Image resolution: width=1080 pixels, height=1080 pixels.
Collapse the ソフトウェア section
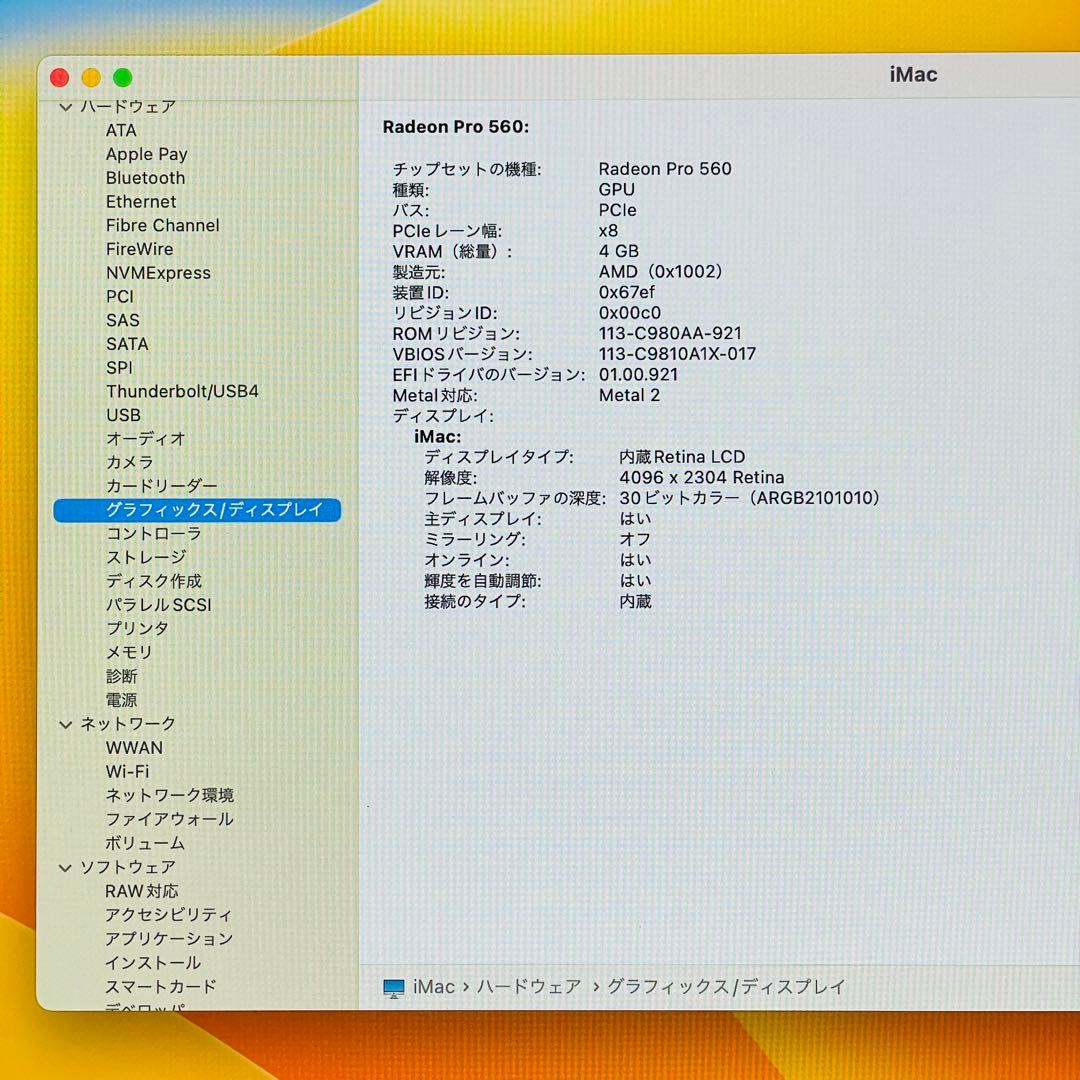[x=65, y=867]
